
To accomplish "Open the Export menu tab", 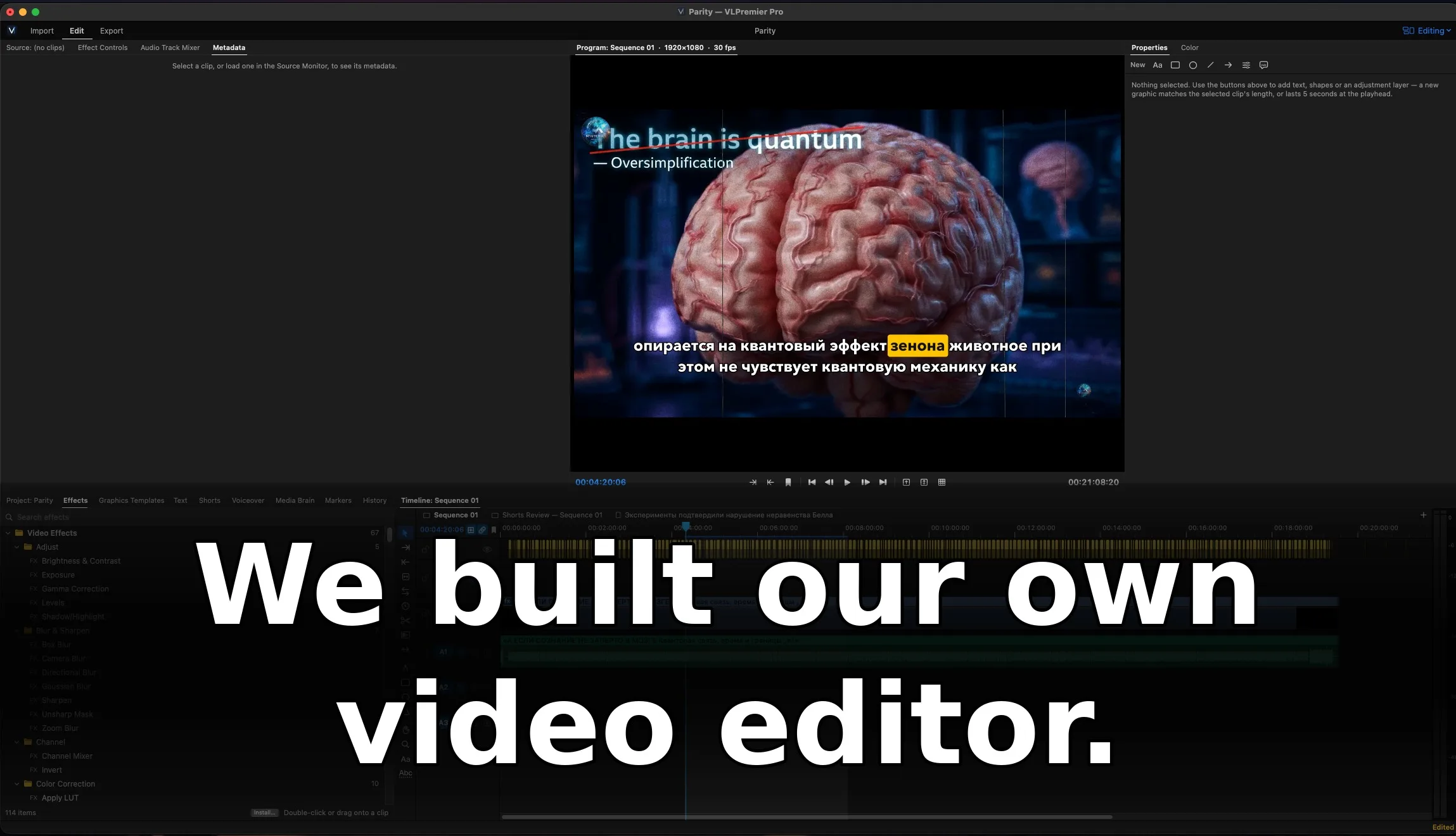I will click(112, 30).
